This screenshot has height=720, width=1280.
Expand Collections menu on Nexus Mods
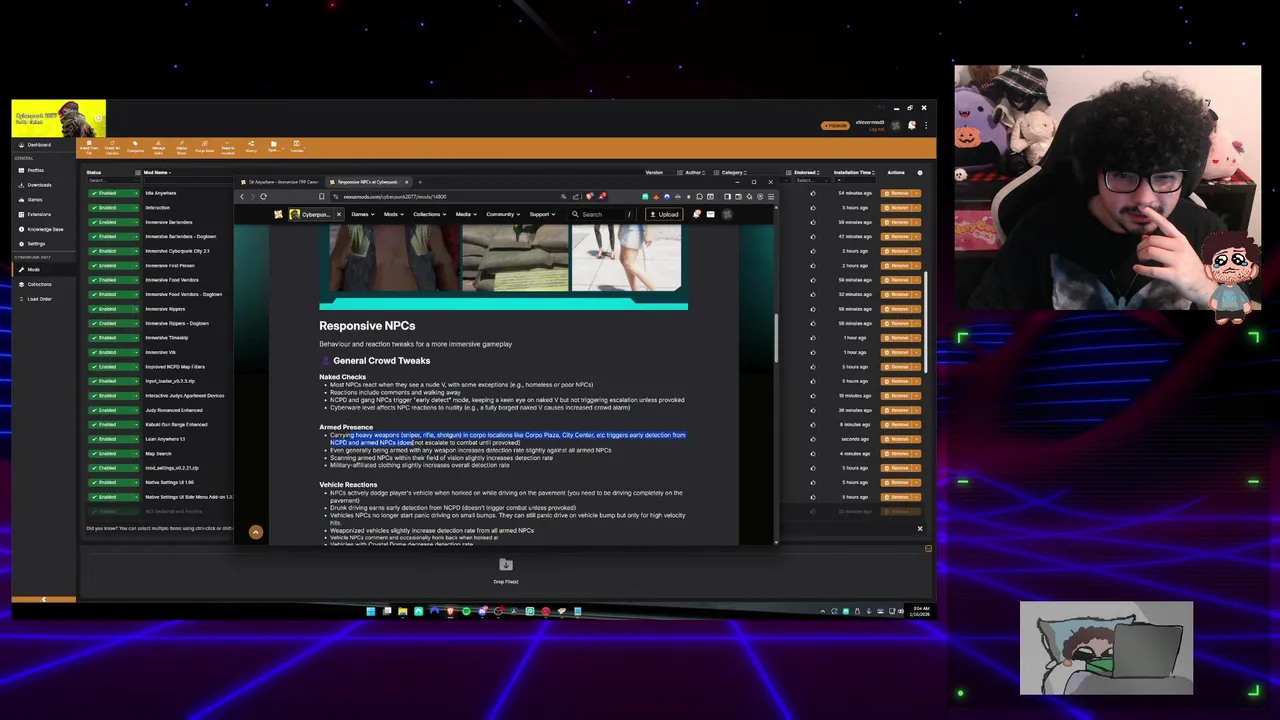point(429,214)
